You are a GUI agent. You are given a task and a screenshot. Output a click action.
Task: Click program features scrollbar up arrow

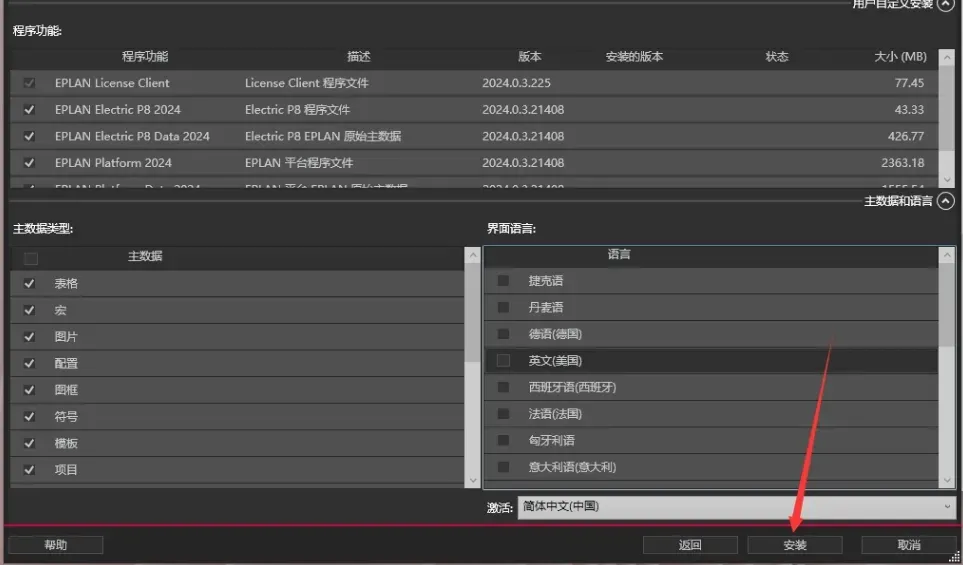(946, 57)
